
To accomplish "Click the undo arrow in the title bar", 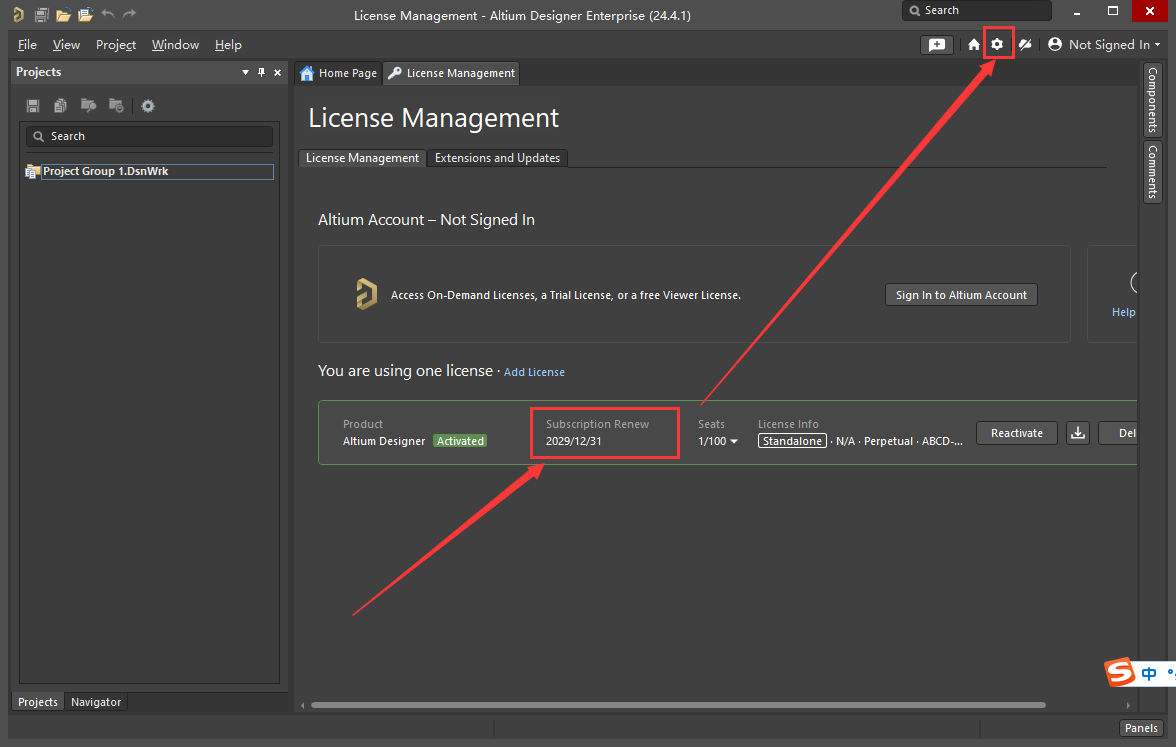I will (108, 14).
